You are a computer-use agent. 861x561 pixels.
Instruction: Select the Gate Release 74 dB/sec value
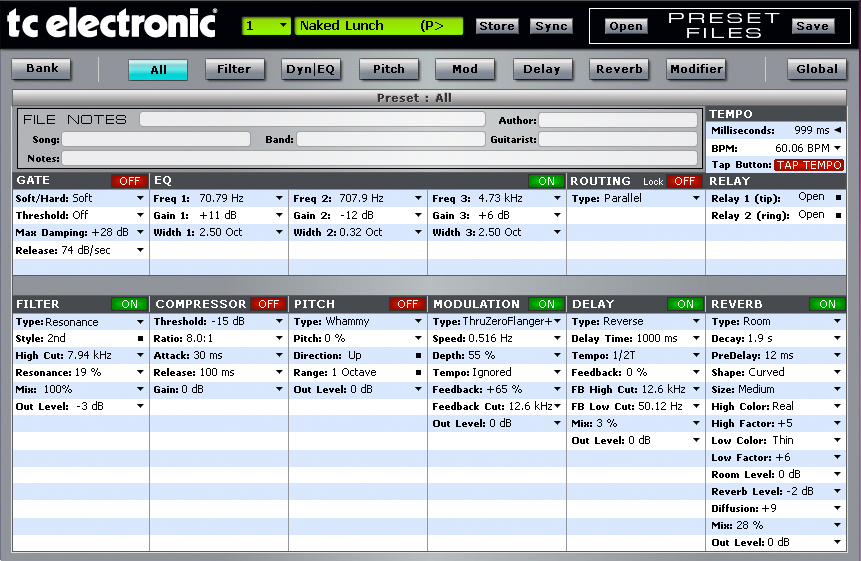click(86, 250)
